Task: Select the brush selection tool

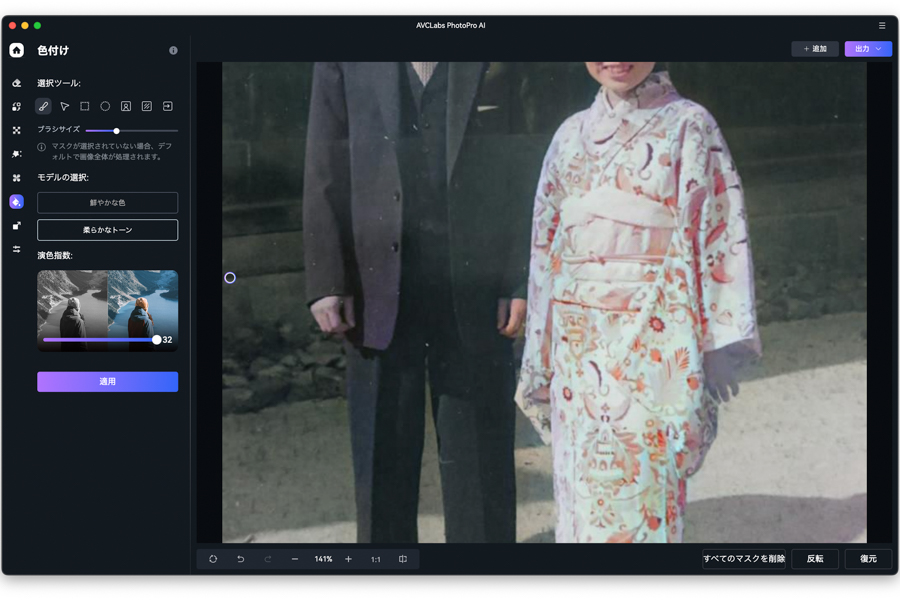Action: (x=44, y=106)
